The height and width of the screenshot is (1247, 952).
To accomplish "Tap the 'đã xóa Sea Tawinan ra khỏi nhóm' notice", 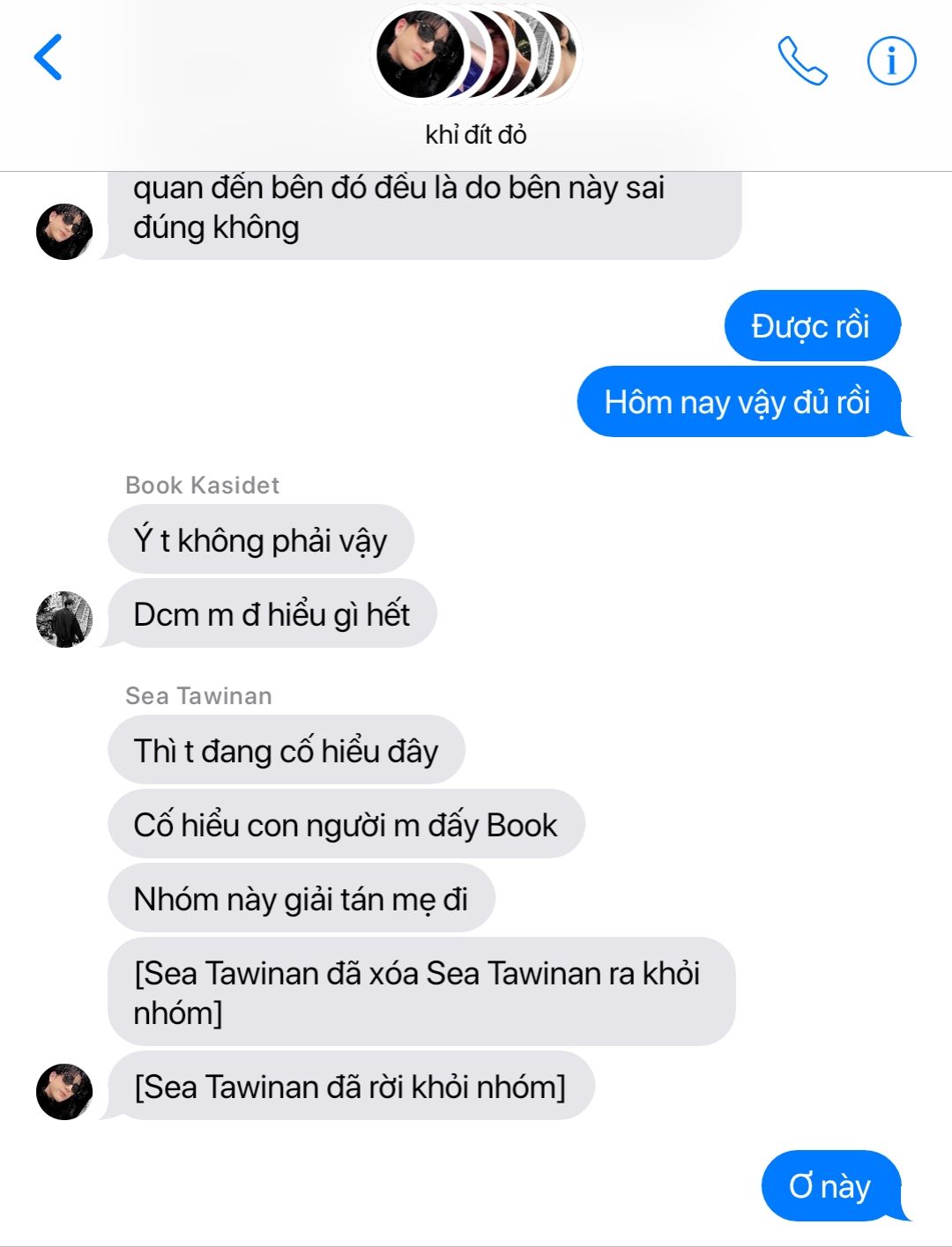I will [421, 991].
